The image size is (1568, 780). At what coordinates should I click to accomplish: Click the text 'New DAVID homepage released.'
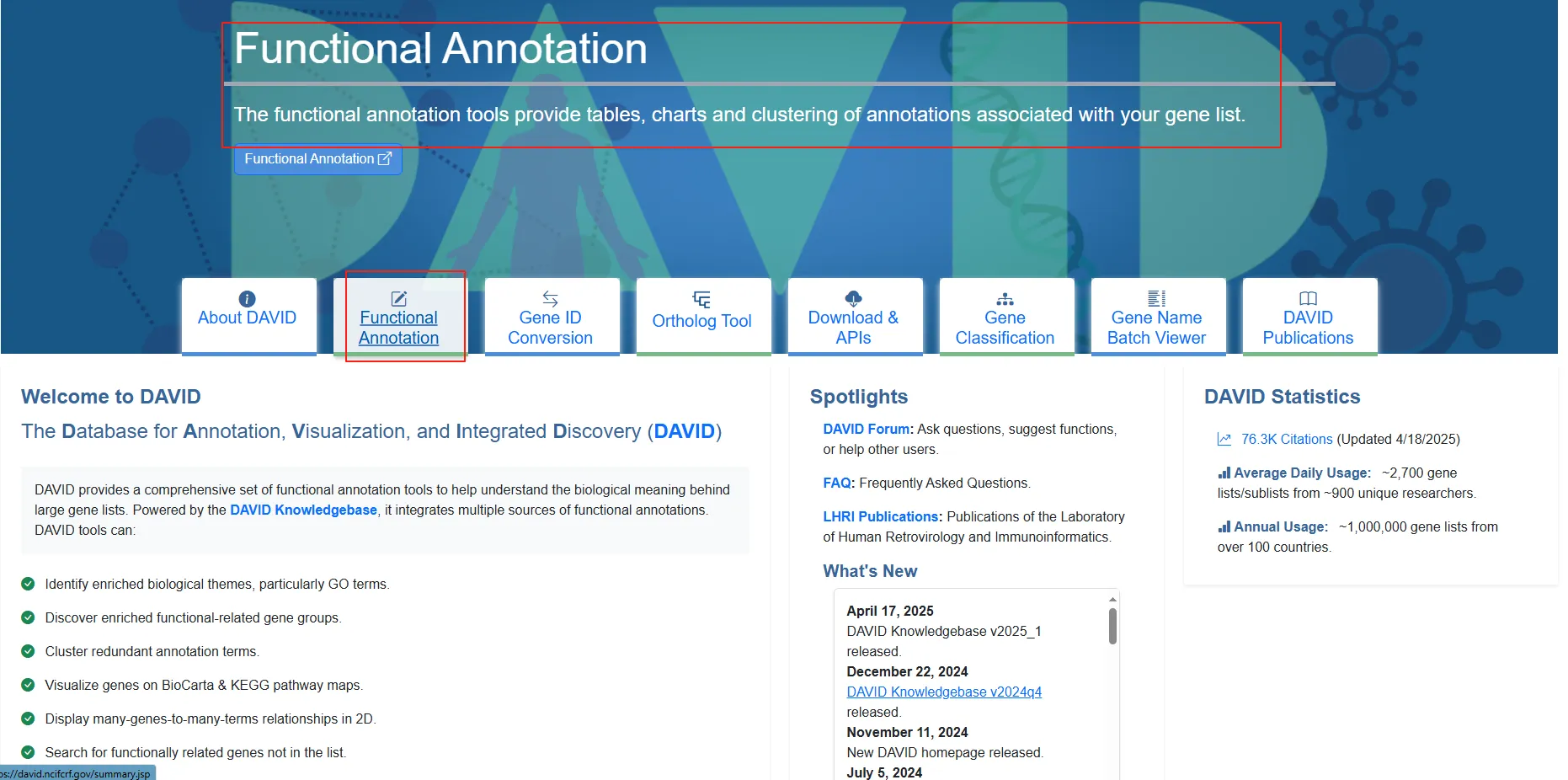[945, 752]
